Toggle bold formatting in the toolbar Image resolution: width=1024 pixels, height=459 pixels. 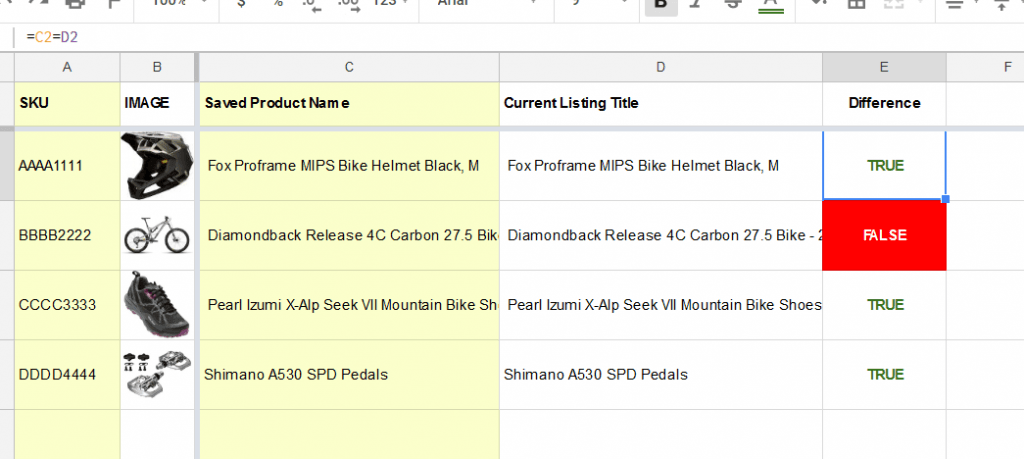pos(660,5)
